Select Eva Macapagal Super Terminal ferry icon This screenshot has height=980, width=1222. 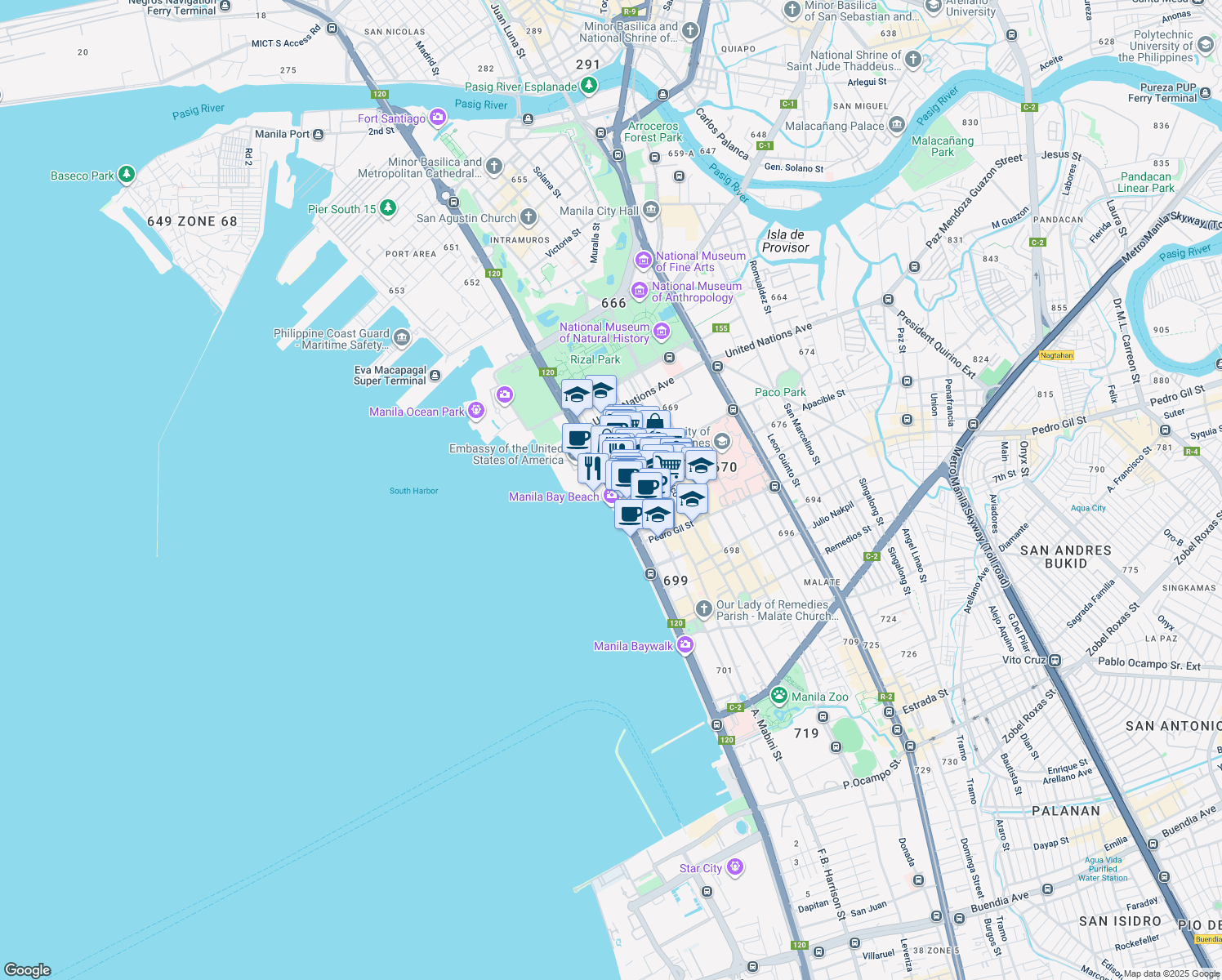(x=435, y=376)
